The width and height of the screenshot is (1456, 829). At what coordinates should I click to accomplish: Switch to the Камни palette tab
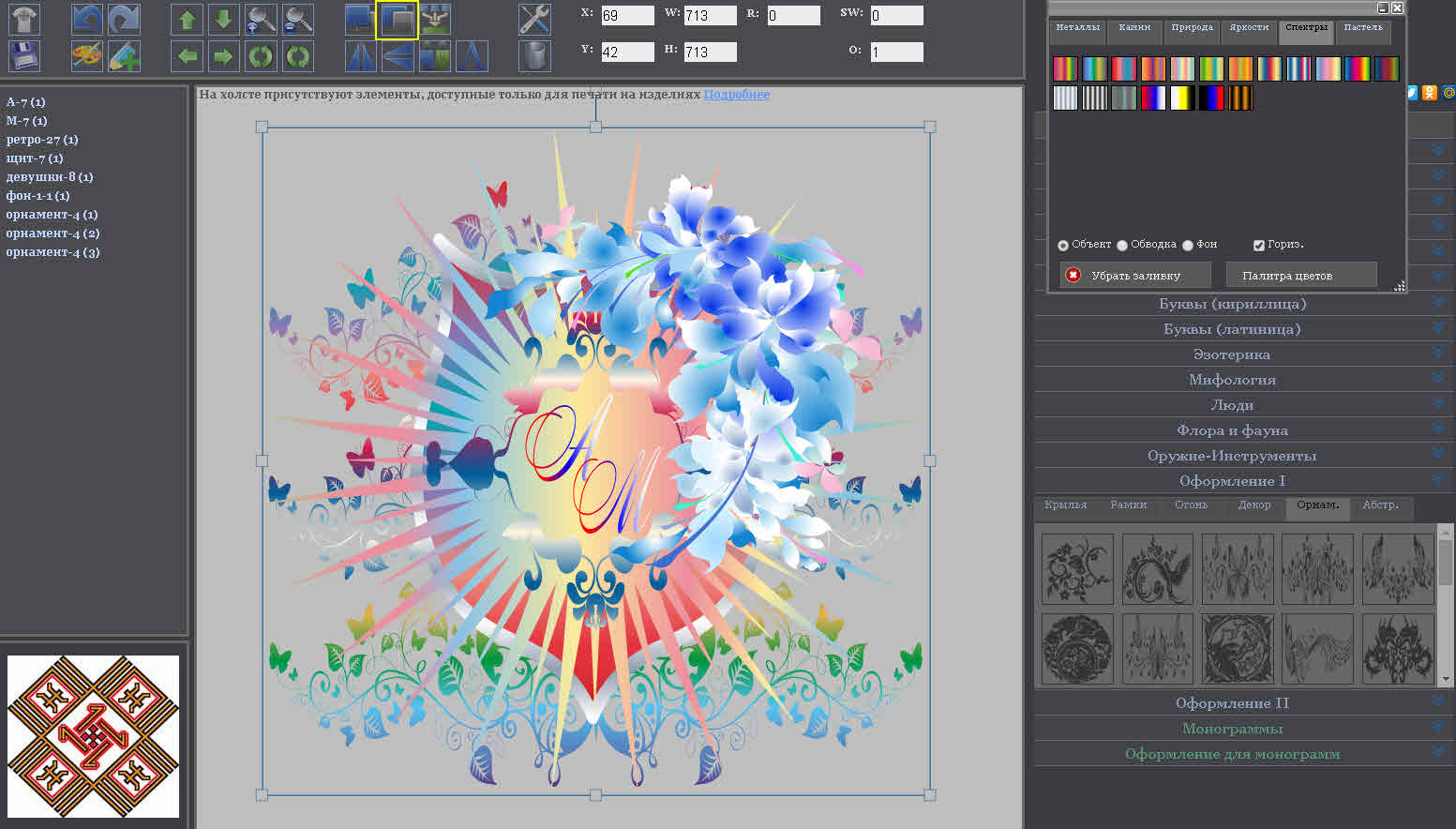(1134, 31)
